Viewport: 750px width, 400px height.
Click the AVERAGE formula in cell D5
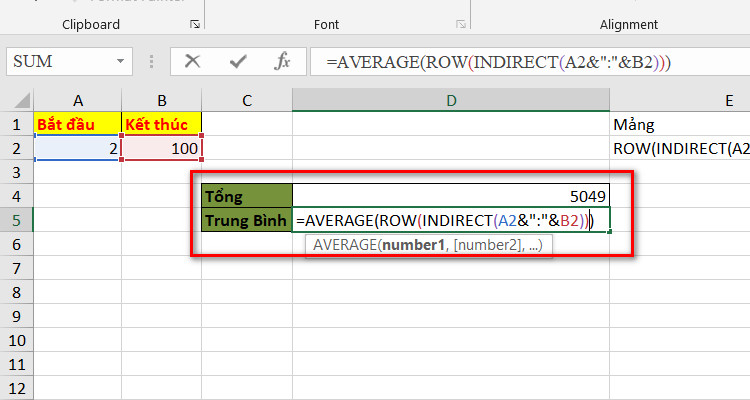point(451,220)
